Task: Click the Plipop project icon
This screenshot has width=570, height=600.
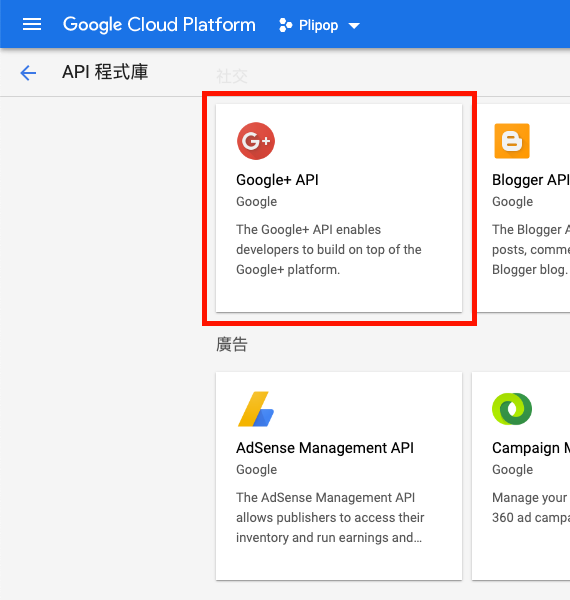Action: click(285, 25)
